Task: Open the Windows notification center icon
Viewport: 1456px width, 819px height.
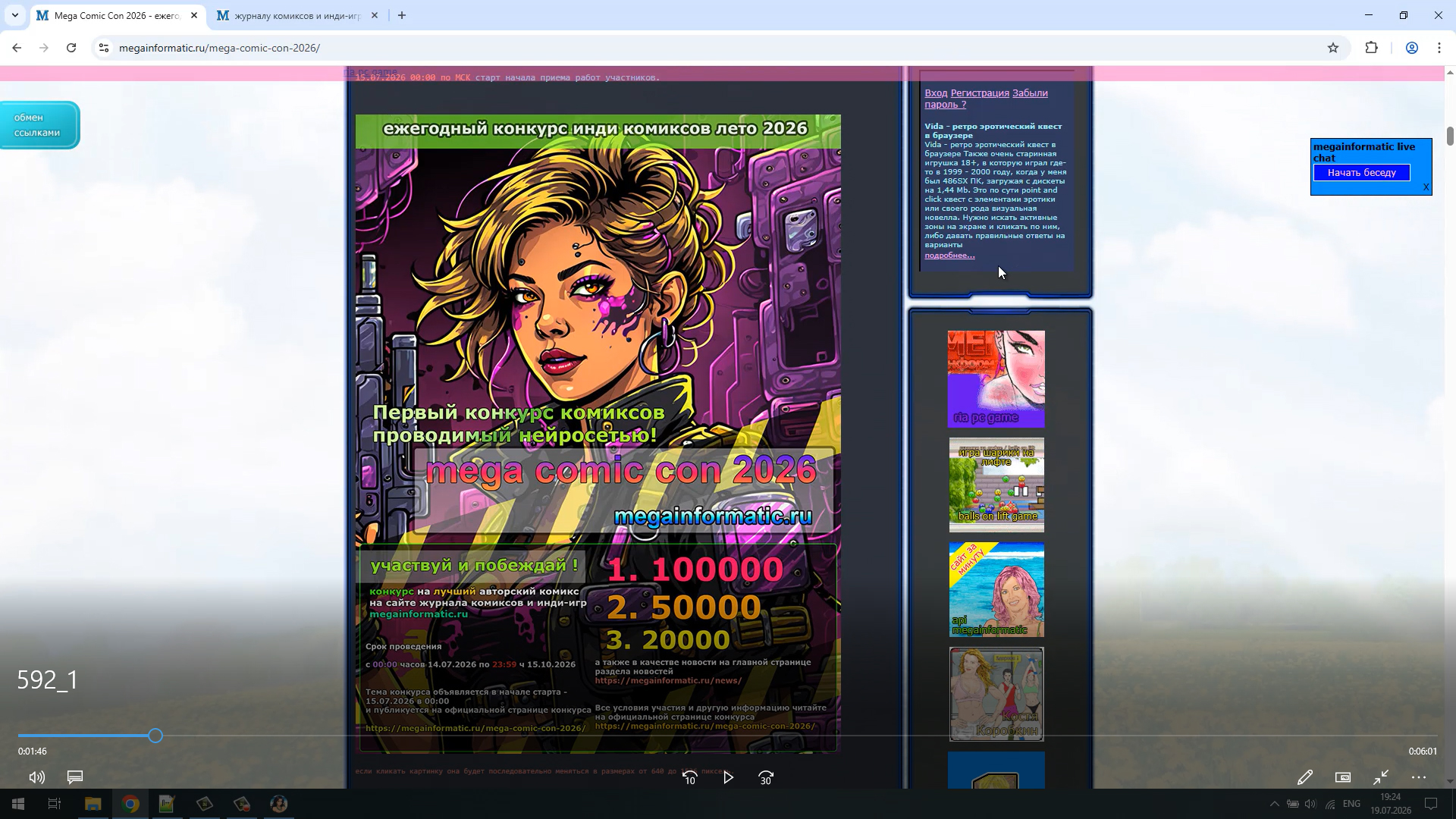Action: click(x=1431, y=804)
